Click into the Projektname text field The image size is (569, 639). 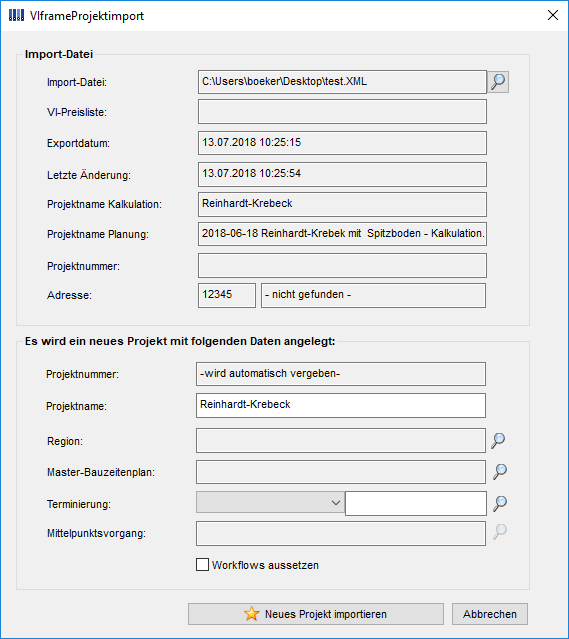point(341,405)
